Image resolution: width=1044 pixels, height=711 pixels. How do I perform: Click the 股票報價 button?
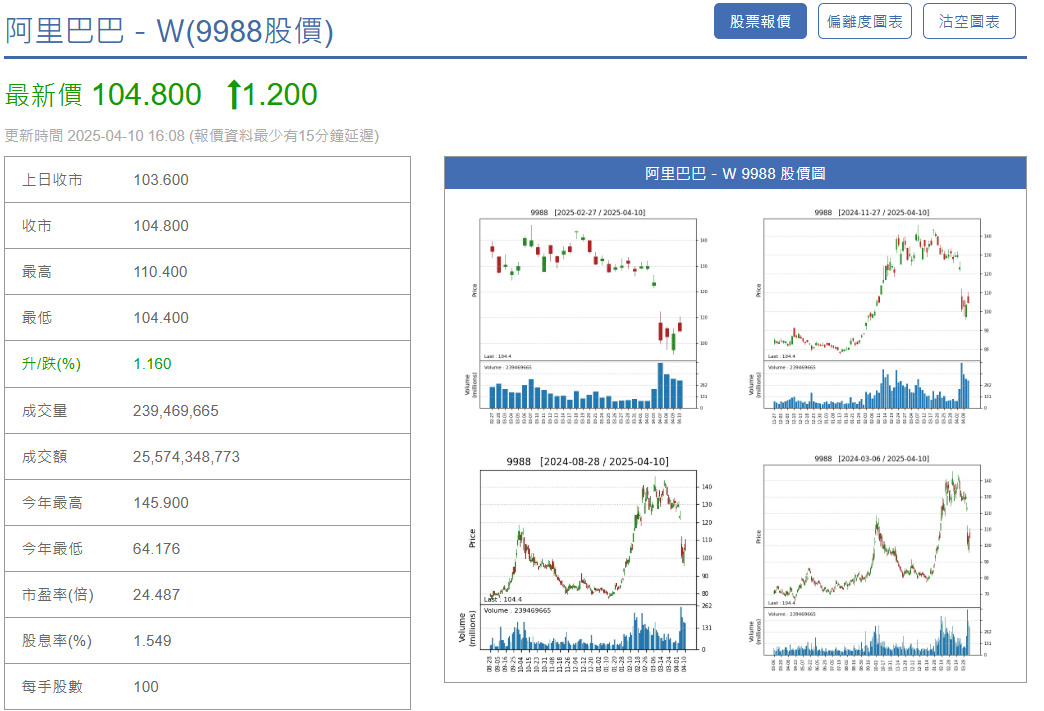760,21
